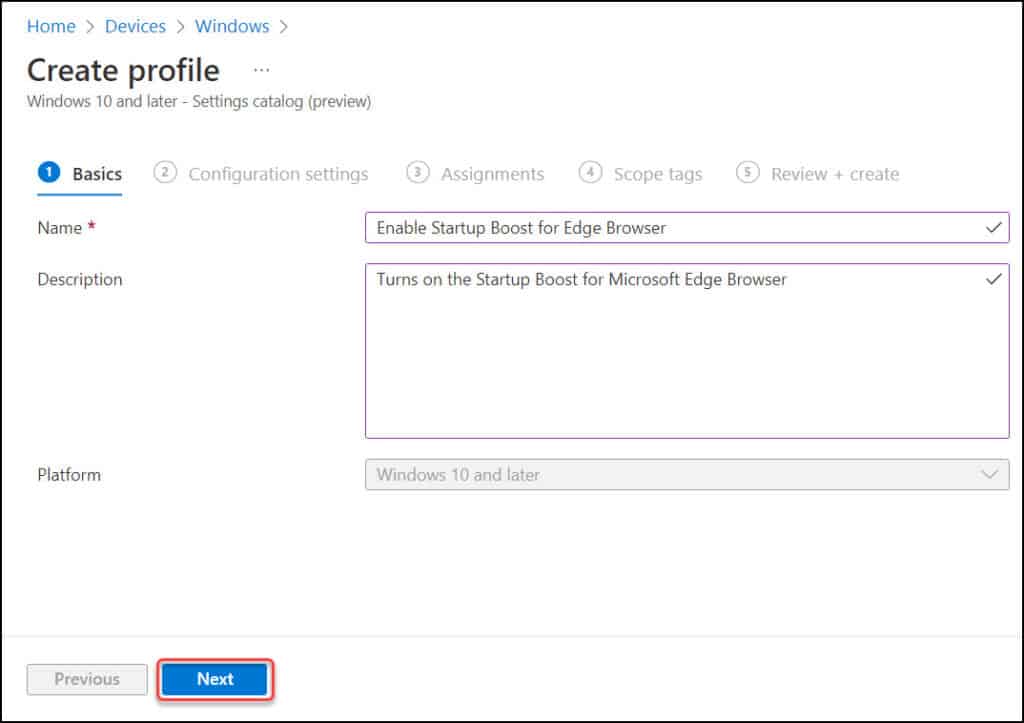Viewport: 1024px width, 723px height.
Task: Go to Devices breadcrumb link
Action: tap(135, 26)
